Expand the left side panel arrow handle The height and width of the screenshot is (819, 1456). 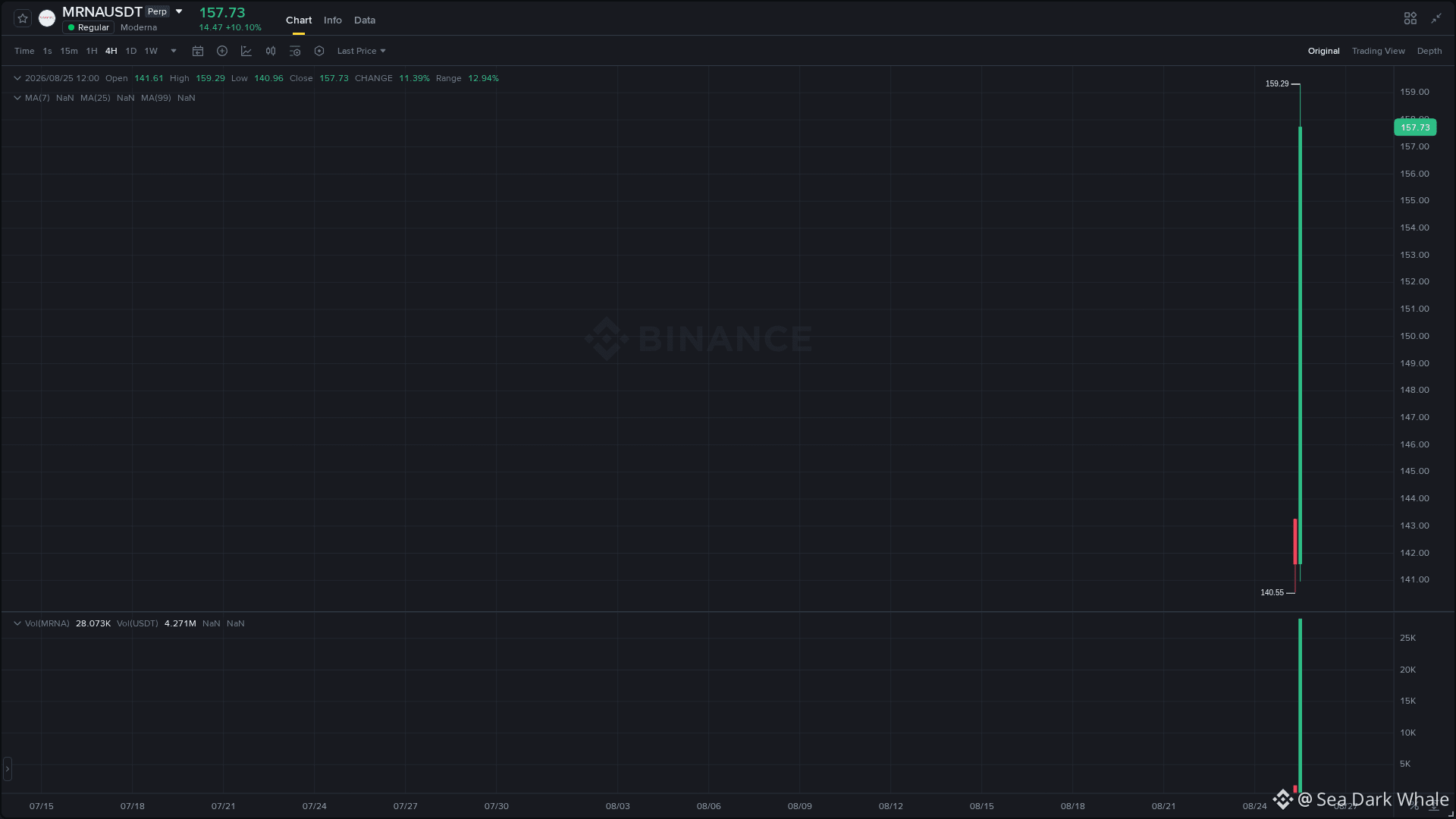point(8,769)
